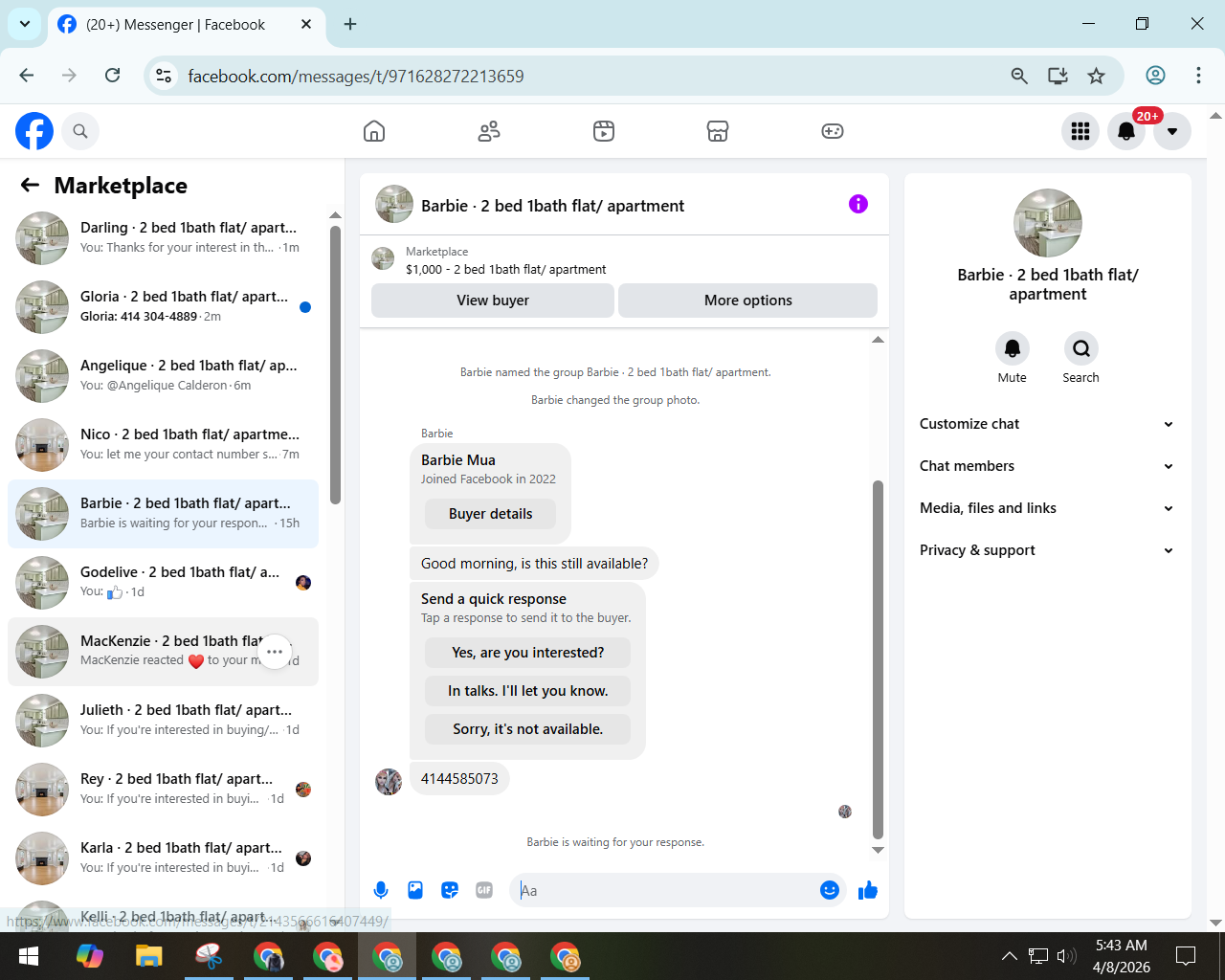Viewport: 1225px width, 980px height.
Task: Send quick response 'Yes, are you interested?'
Action: pos(528,653)
